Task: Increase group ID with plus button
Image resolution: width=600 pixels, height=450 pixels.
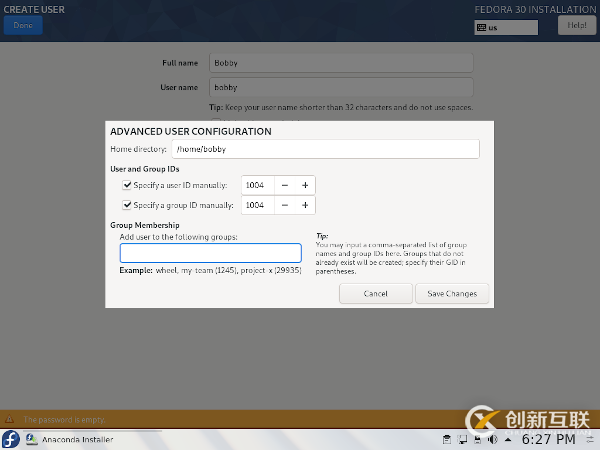Action: tap(305, 205)
